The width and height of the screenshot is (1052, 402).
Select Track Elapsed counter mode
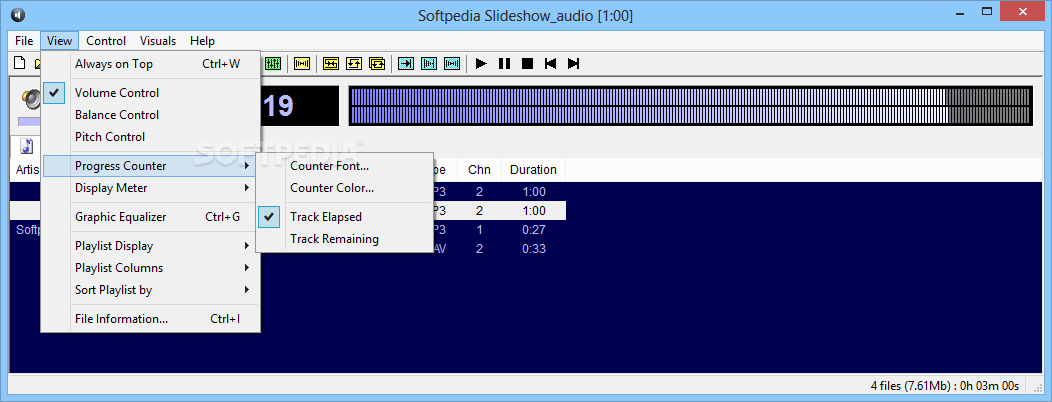344,217
